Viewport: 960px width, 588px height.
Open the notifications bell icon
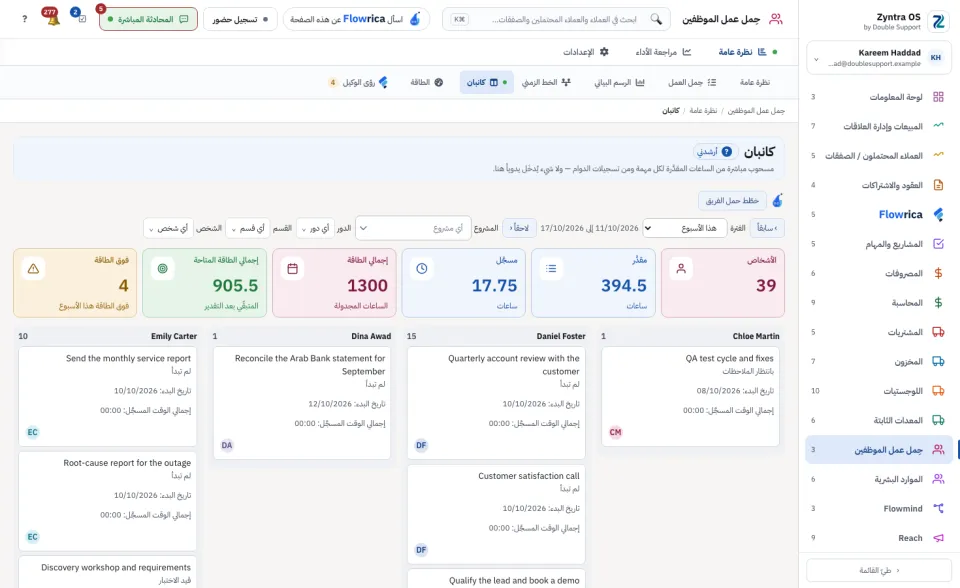pyautogui.click(x=52, y=18)
